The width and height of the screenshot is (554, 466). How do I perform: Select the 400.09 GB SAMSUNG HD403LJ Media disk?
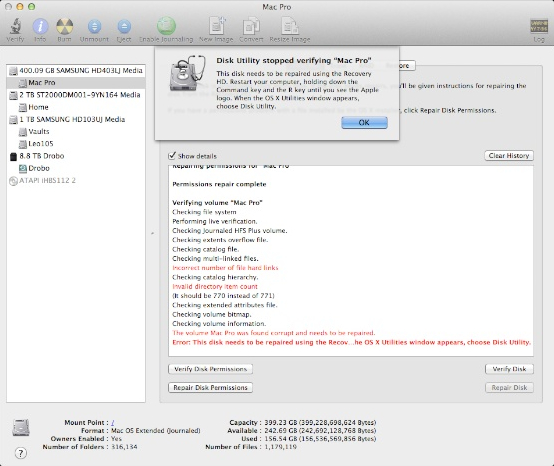tap(76, 71)
